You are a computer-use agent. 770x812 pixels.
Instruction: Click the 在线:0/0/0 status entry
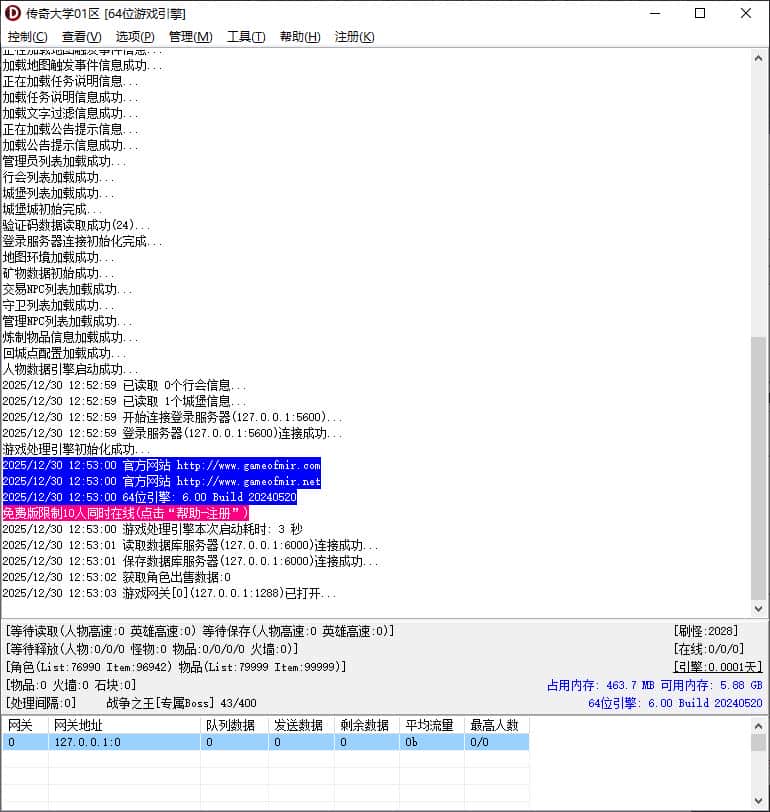(x=709, y=649)
